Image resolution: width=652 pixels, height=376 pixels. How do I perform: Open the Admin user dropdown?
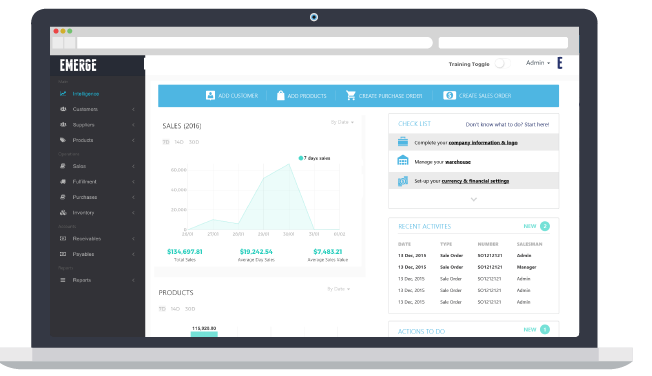(538, 63)
